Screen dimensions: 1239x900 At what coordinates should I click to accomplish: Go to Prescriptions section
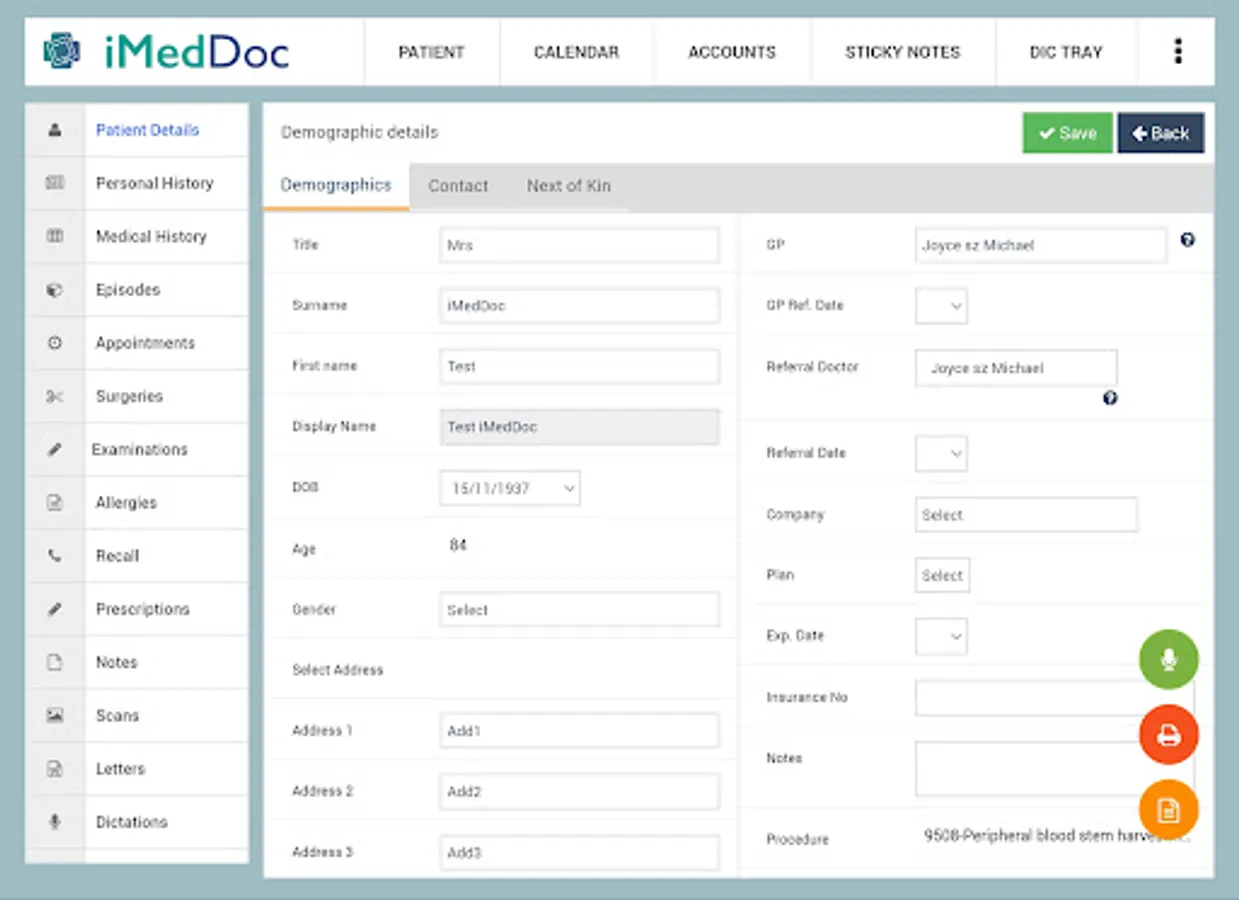point(142,609)
